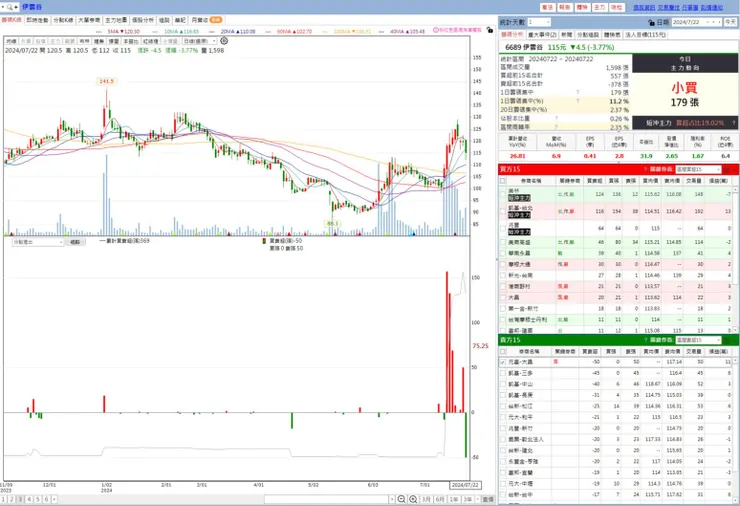Screen dimensions: 740x506
Task: Click the bottom input field beside zoom icons
Action: 326,499
